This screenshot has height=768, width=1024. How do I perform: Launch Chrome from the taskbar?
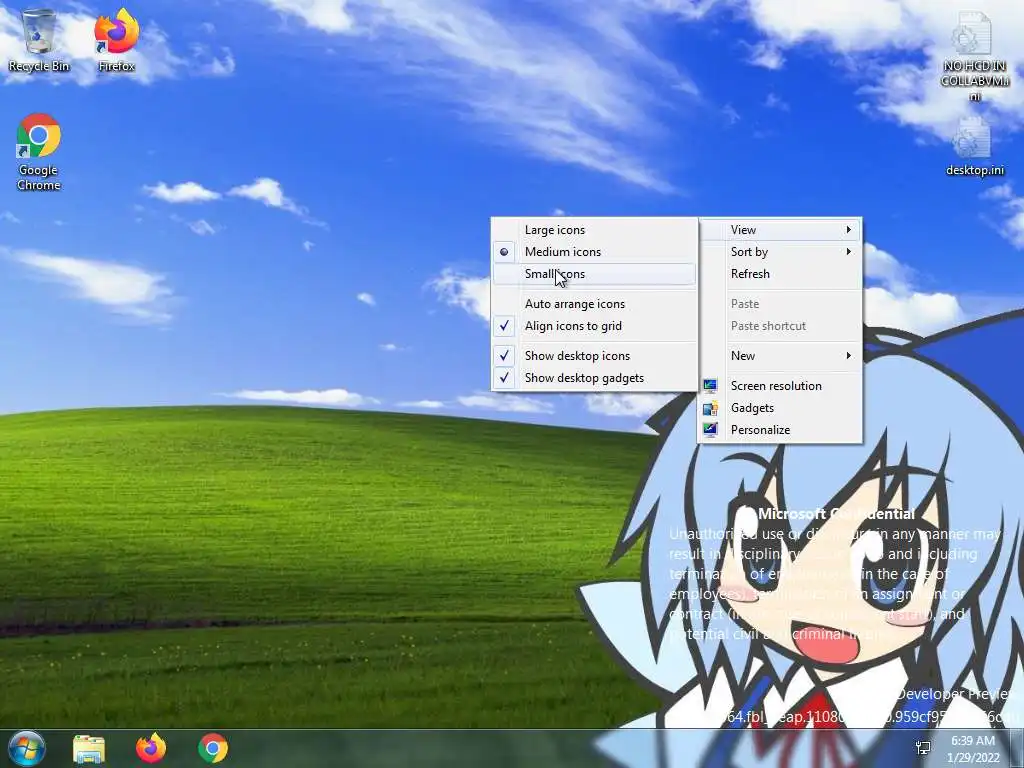coord(213,748)
